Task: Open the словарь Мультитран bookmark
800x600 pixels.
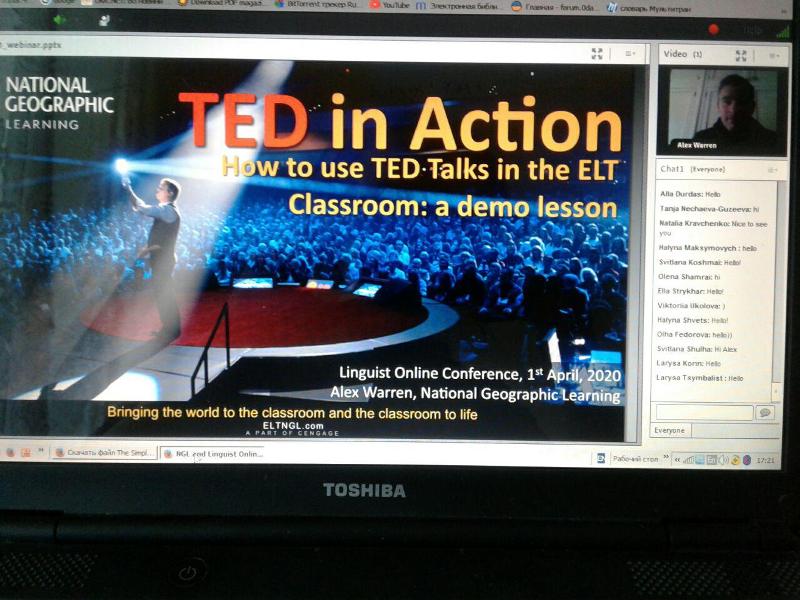Action: click(649, 9)
